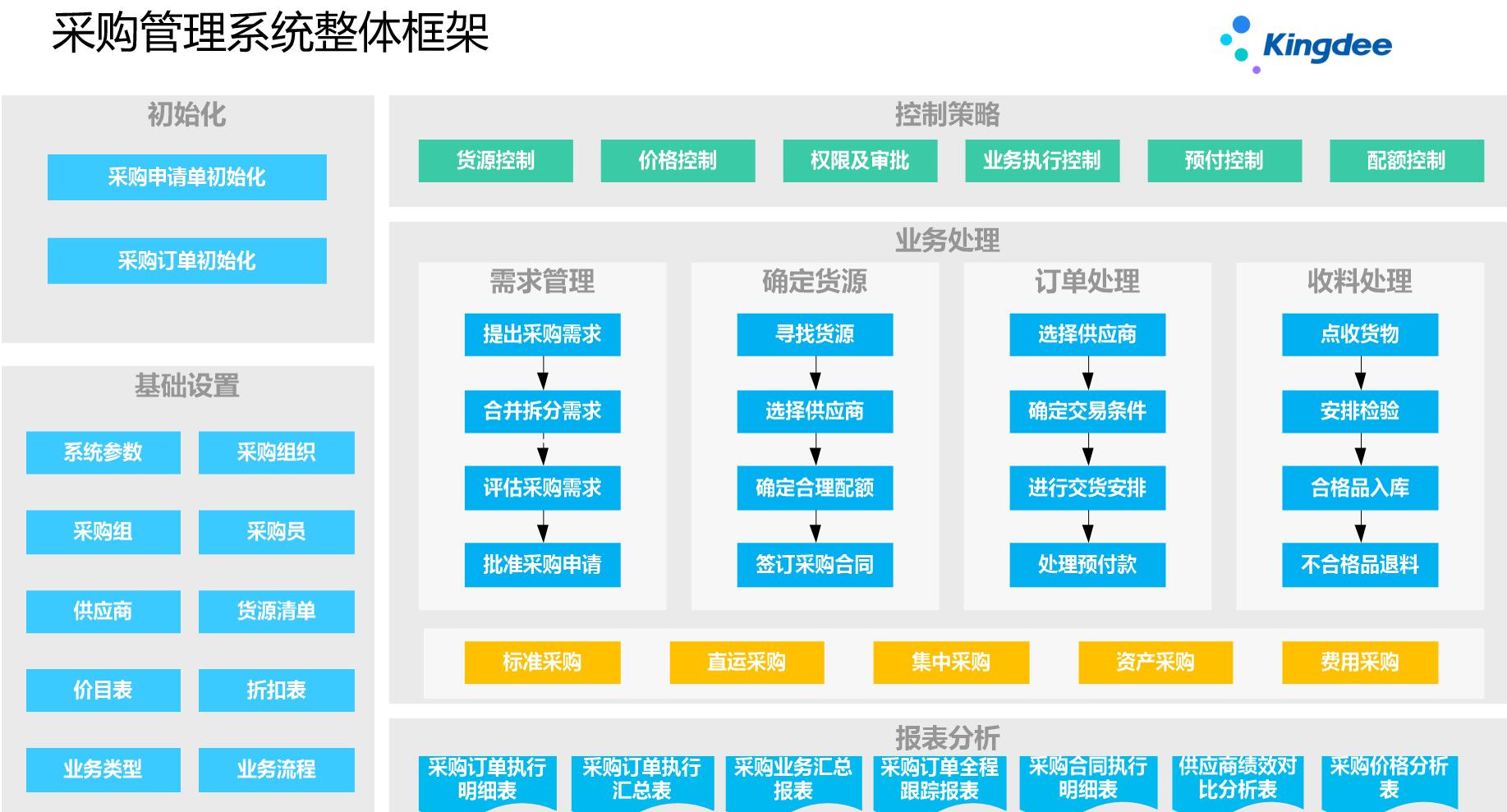Click the 采购员 box
1507x812 pixels.
point(276,532)
